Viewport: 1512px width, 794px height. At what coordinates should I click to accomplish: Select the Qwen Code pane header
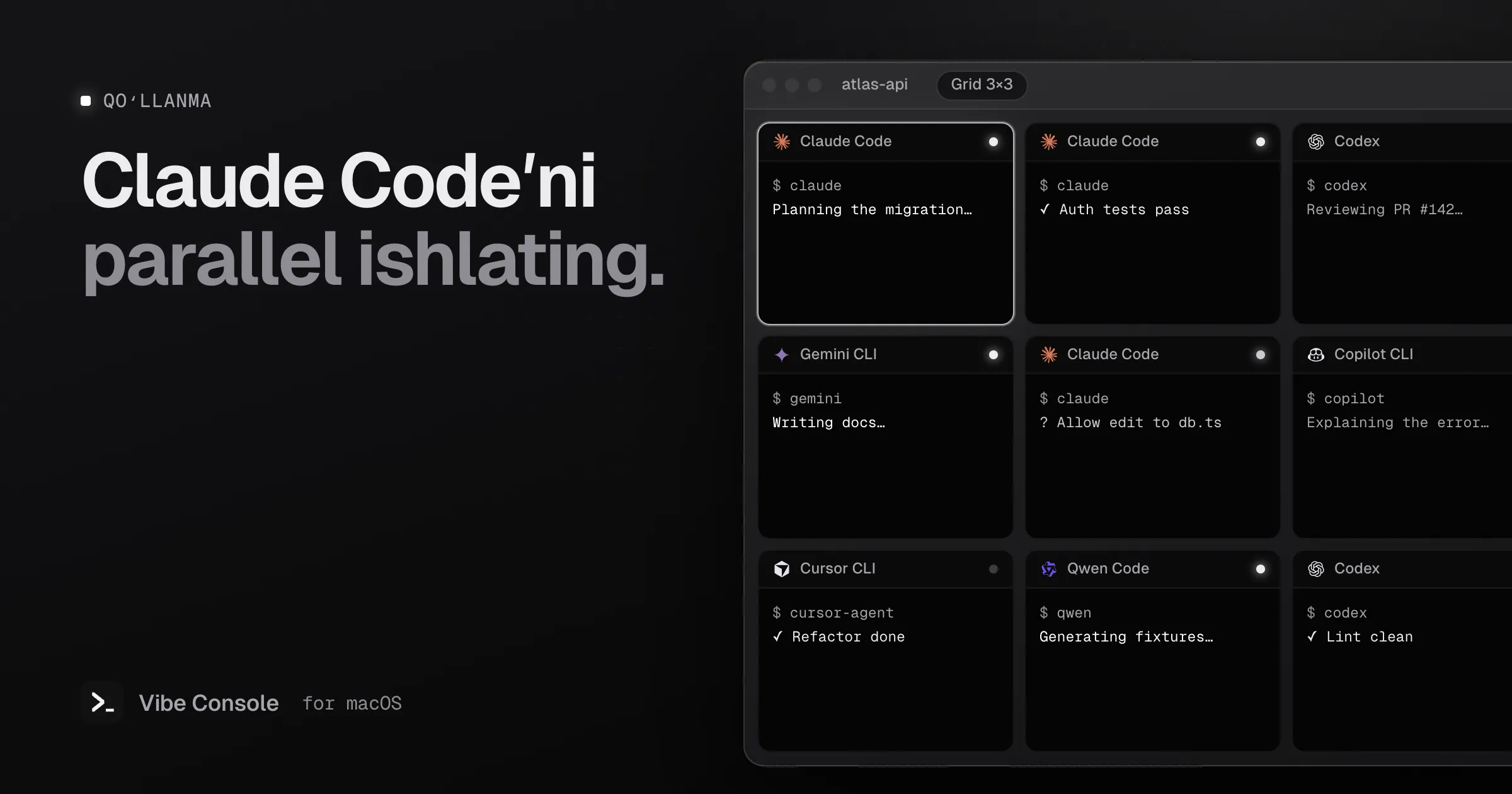point(1153,569)
